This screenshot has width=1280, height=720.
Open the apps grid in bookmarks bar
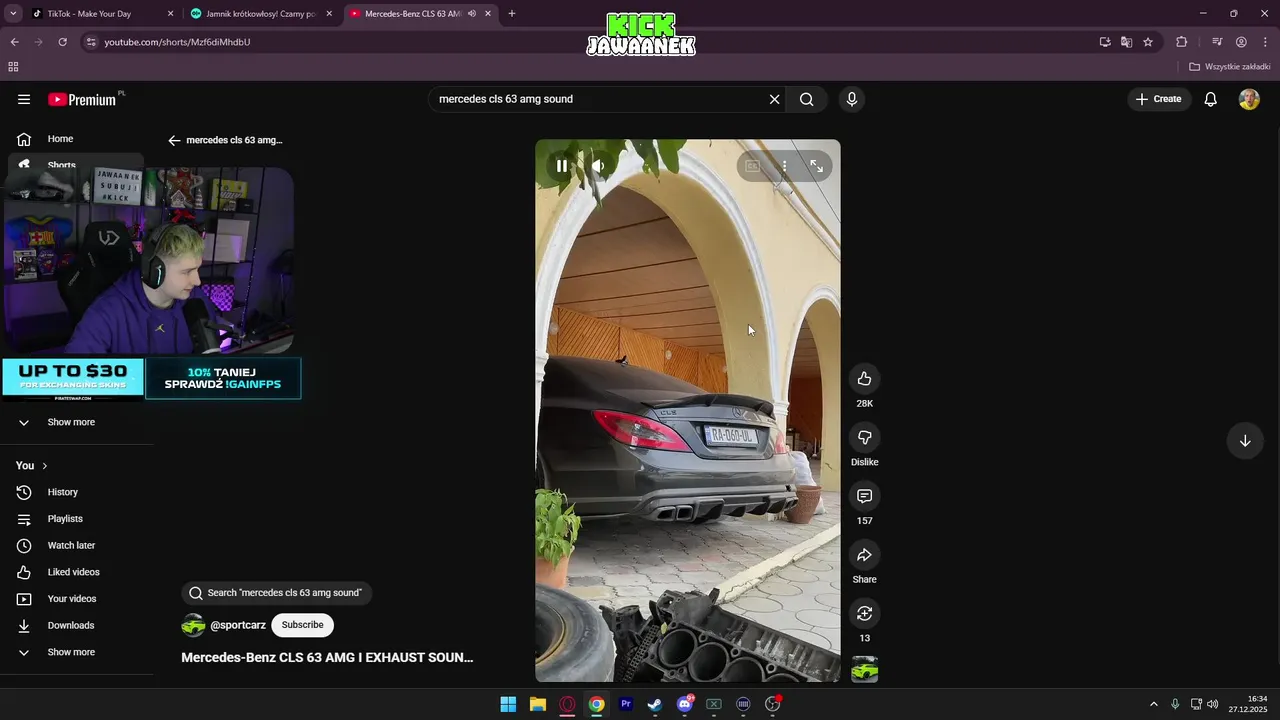(13, 67)
